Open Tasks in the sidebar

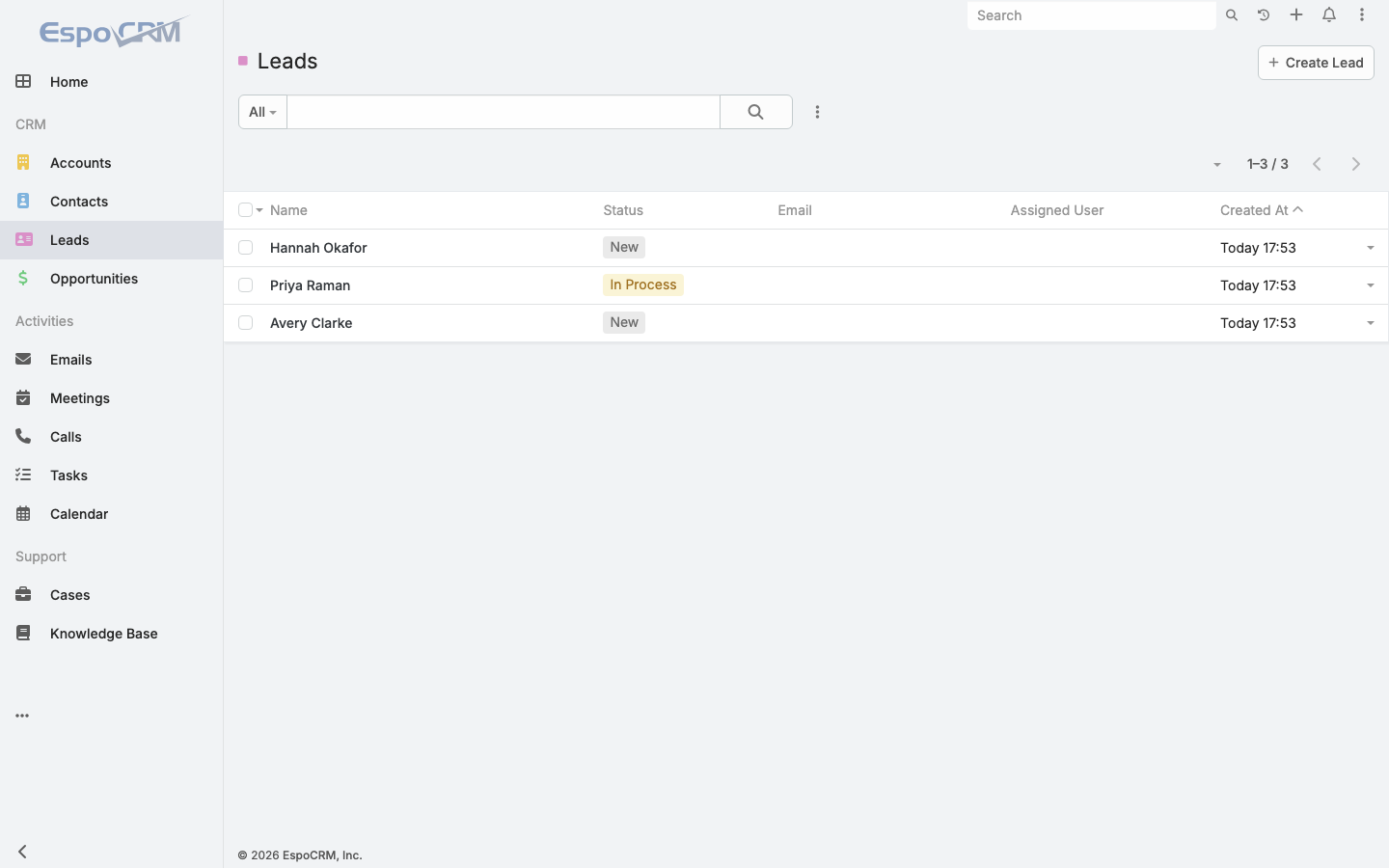point(111,475)
